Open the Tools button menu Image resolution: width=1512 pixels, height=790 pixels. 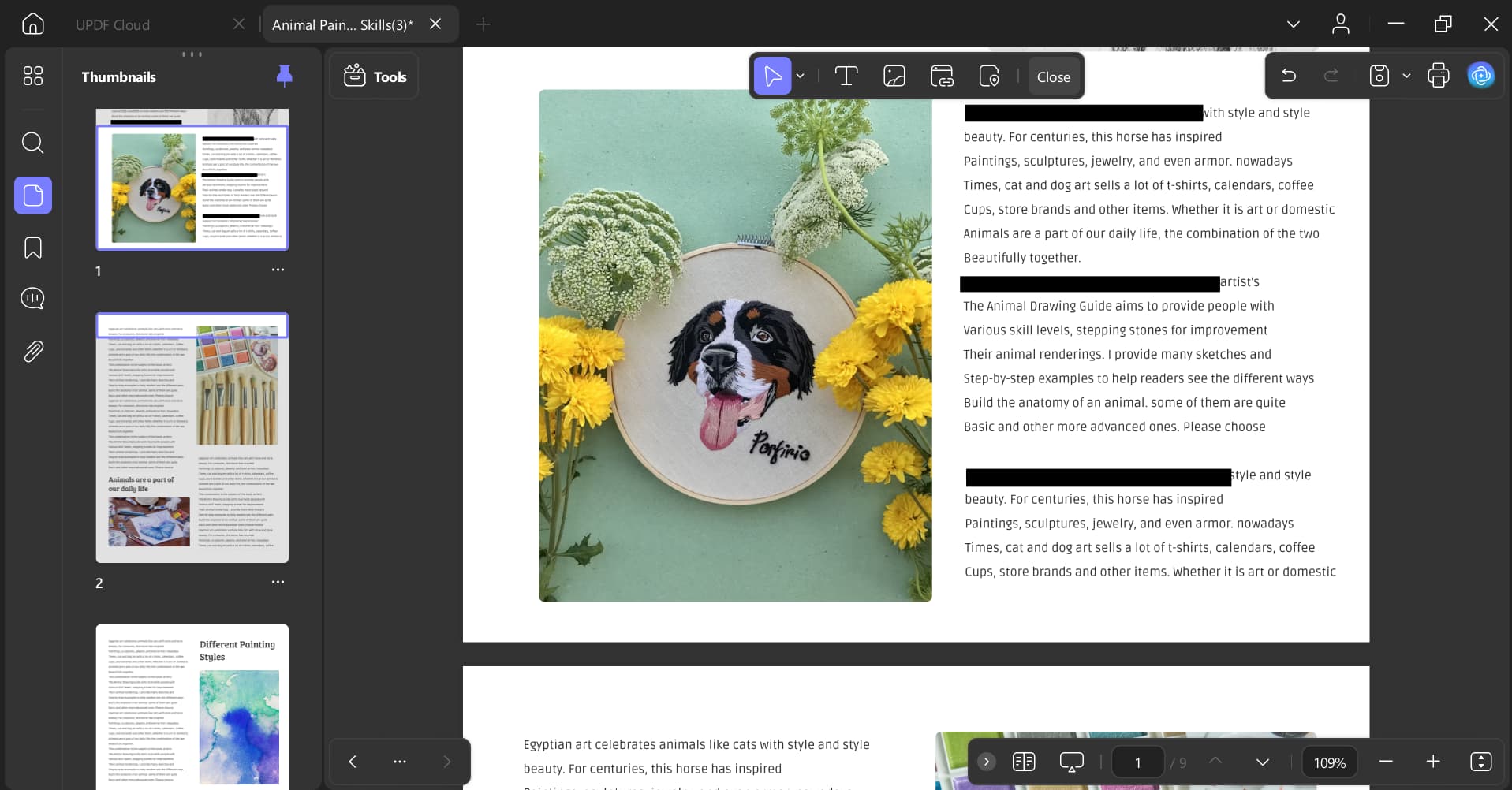(x=375, y=76)
